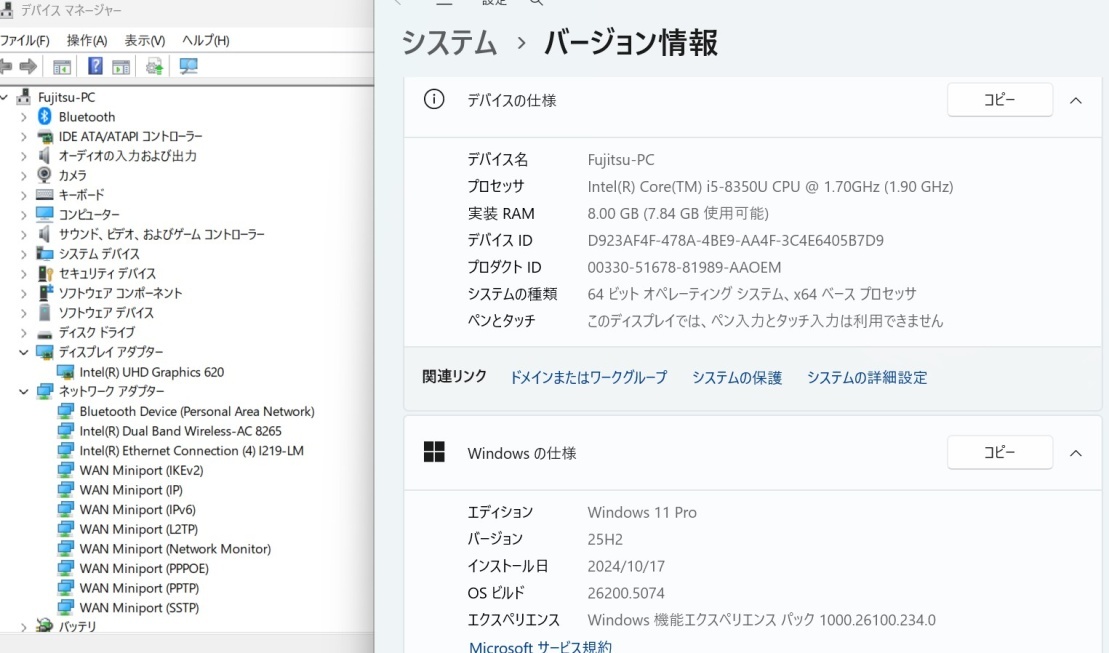1109x653 pixels.
Task: Click the forward arrow in toolbar
Action: 28,67
